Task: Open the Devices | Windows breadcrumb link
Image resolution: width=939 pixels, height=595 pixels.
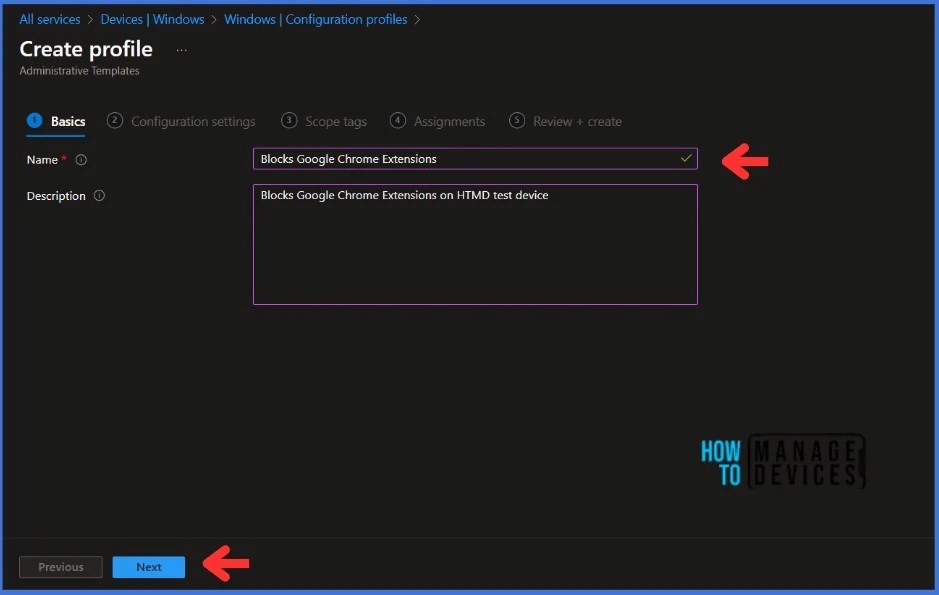Action: (x=152, y=19)
